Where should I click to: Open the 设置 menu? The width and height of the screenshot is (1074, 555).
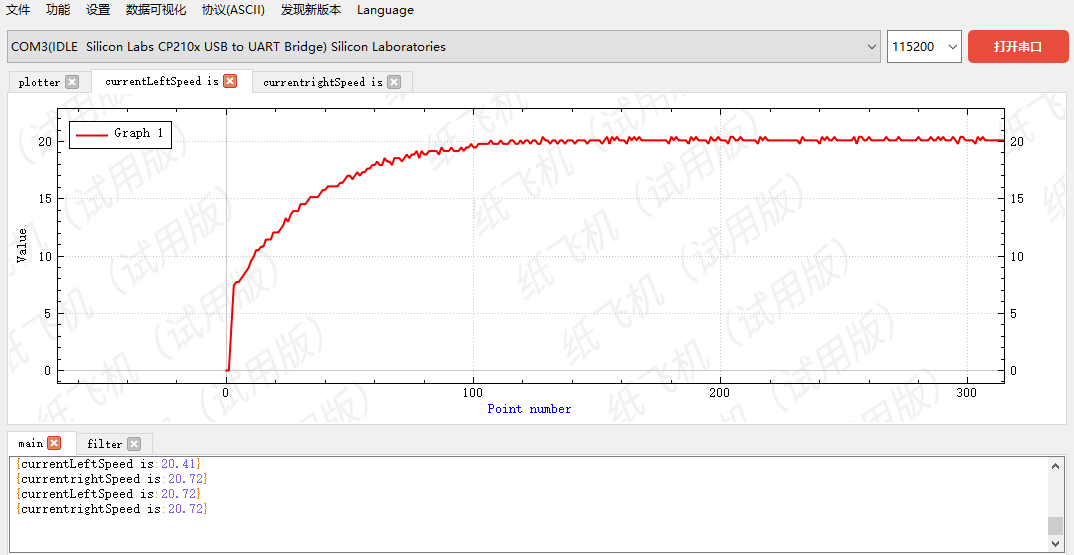pyautogui.click(x=99, y=10)
